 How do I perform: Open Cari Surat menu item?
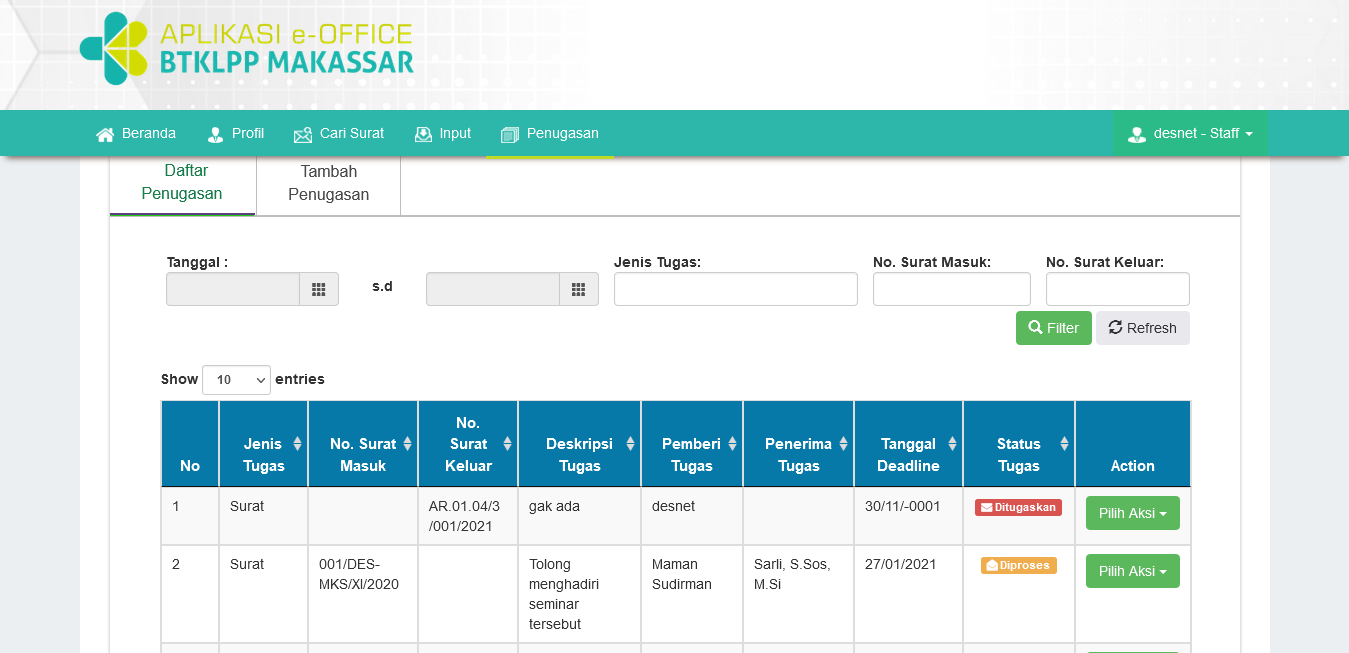pyautogui.click(x=339, y=134)
